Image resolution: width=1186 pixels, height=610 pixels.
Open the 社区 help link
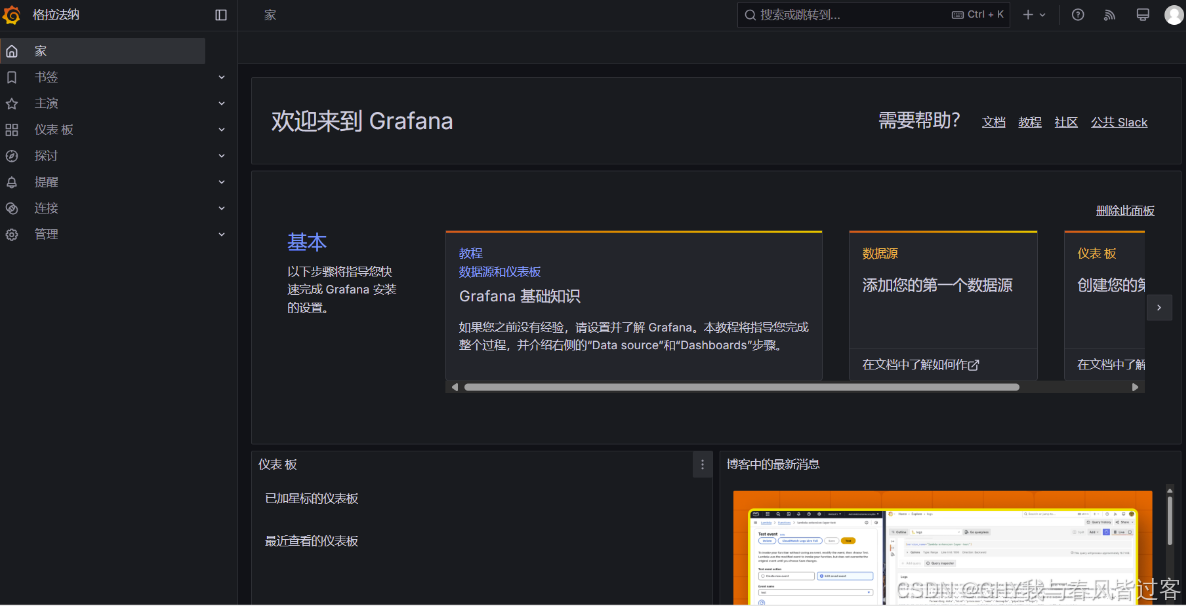(x=1066, y=123)
